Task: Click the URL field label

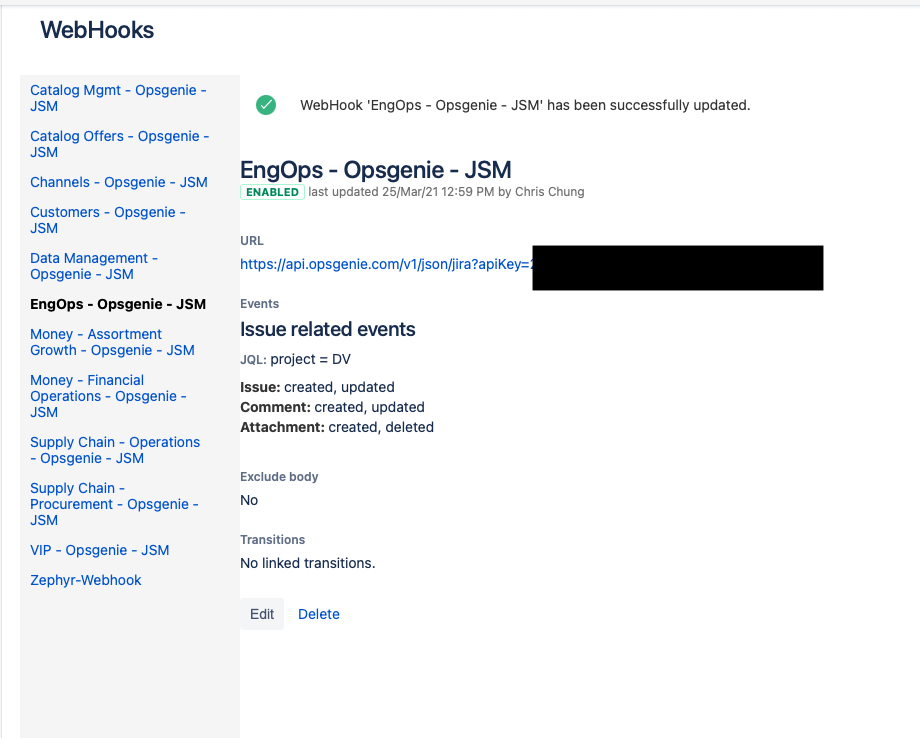Action: point(252,241)
